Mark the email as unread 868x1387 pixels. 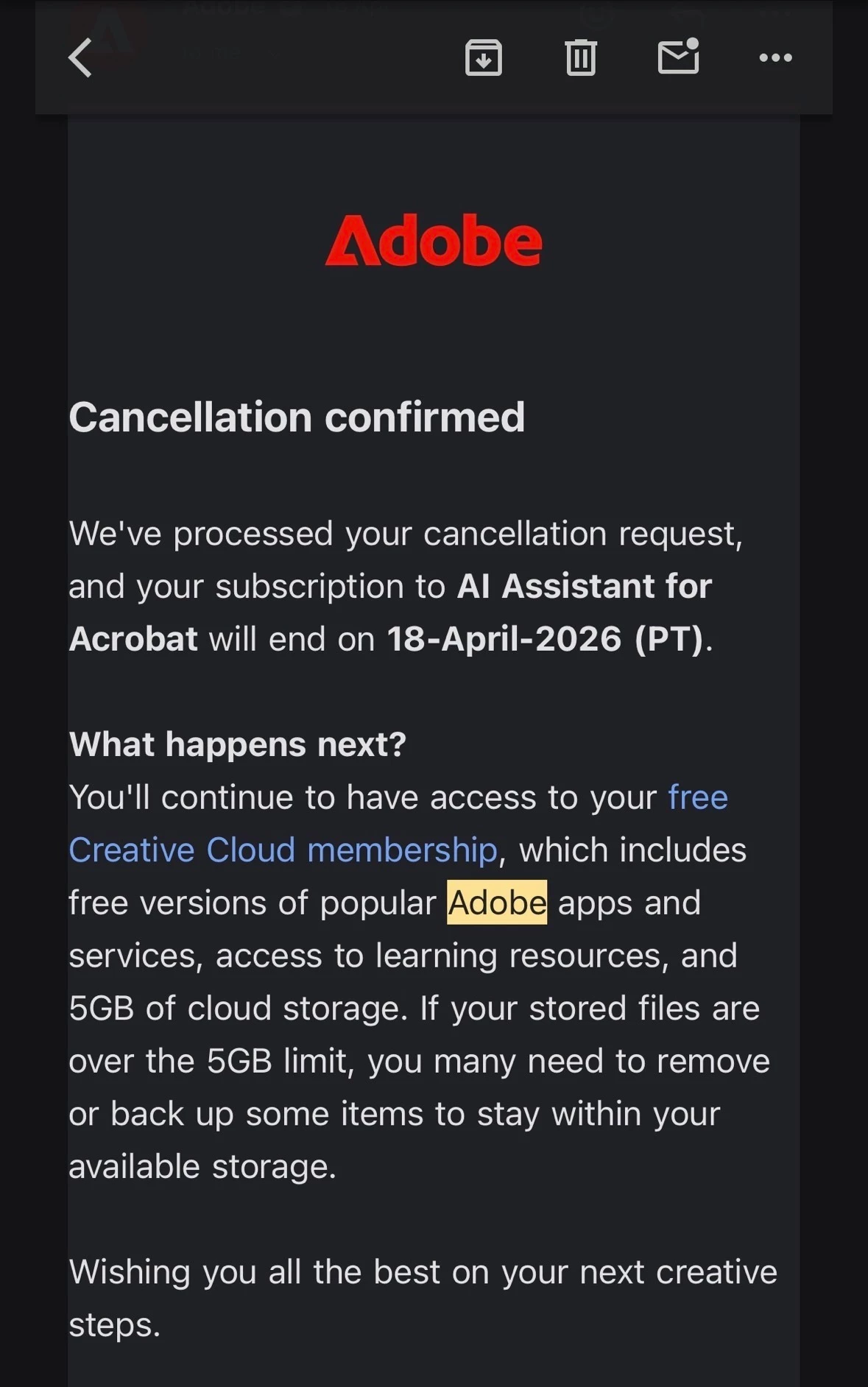678,56
